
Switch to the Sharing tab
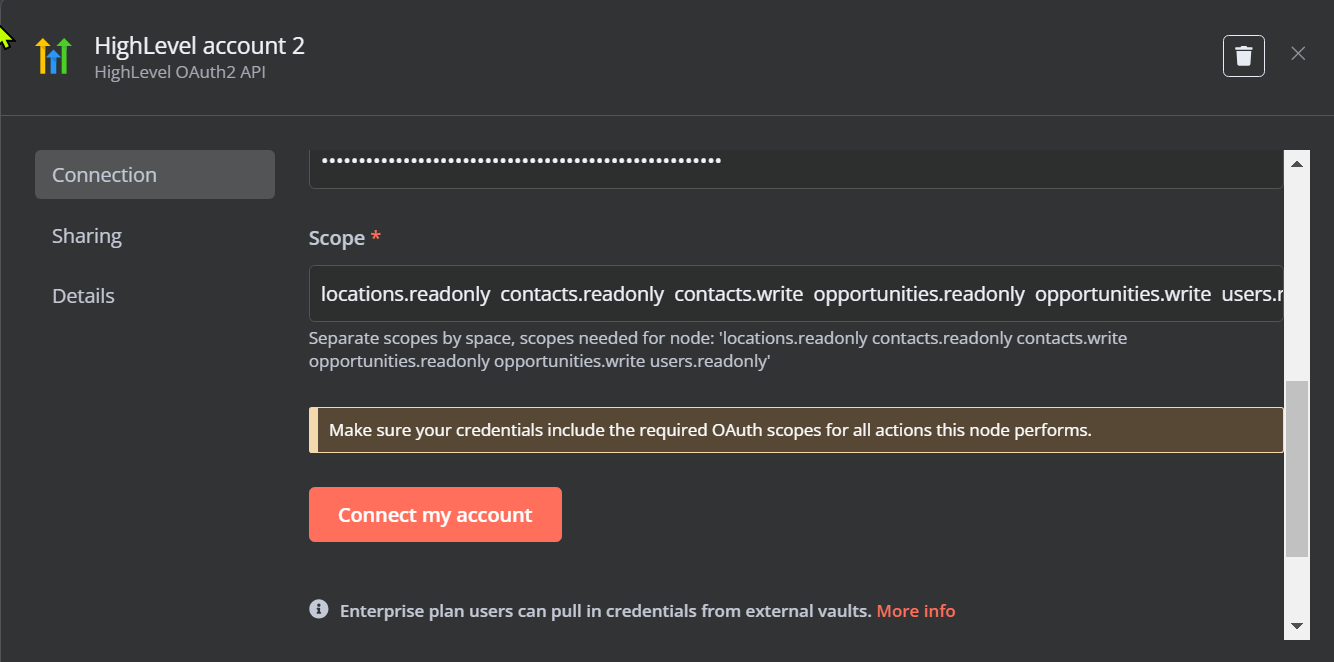(87, 236)
